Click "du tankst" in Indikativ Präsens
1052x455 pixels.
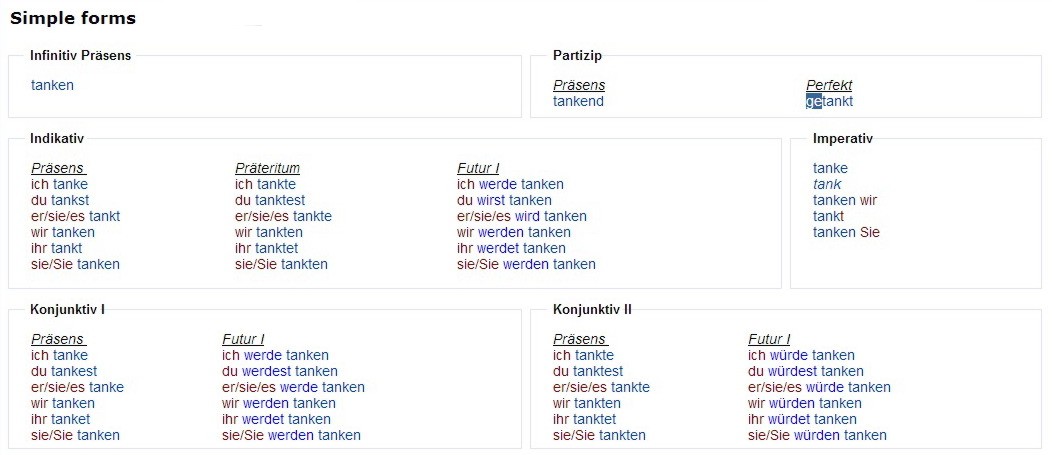(x=60, y=200)
